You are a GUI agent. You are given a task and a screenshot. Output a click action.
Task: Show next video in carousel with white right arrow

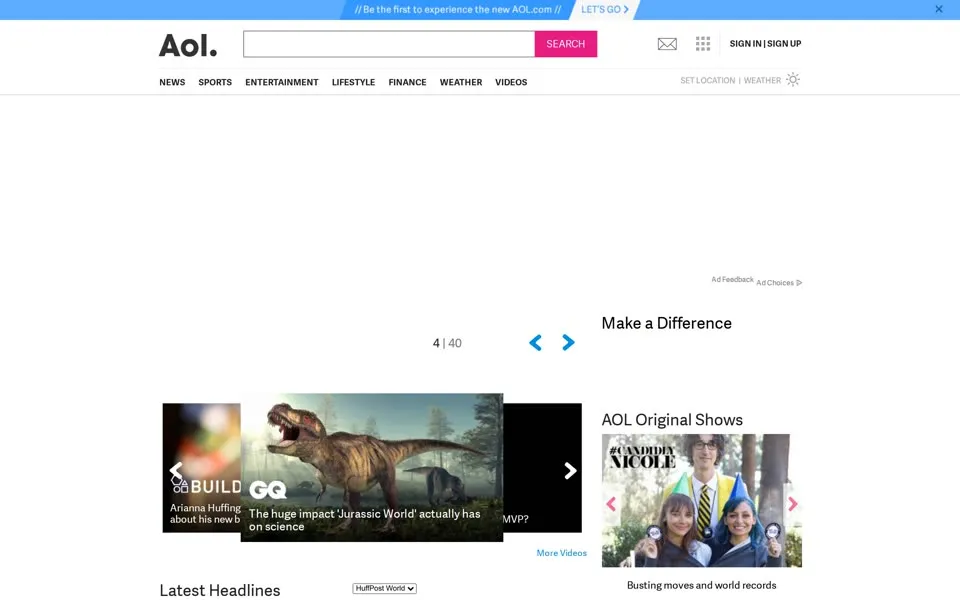(570, 470)
